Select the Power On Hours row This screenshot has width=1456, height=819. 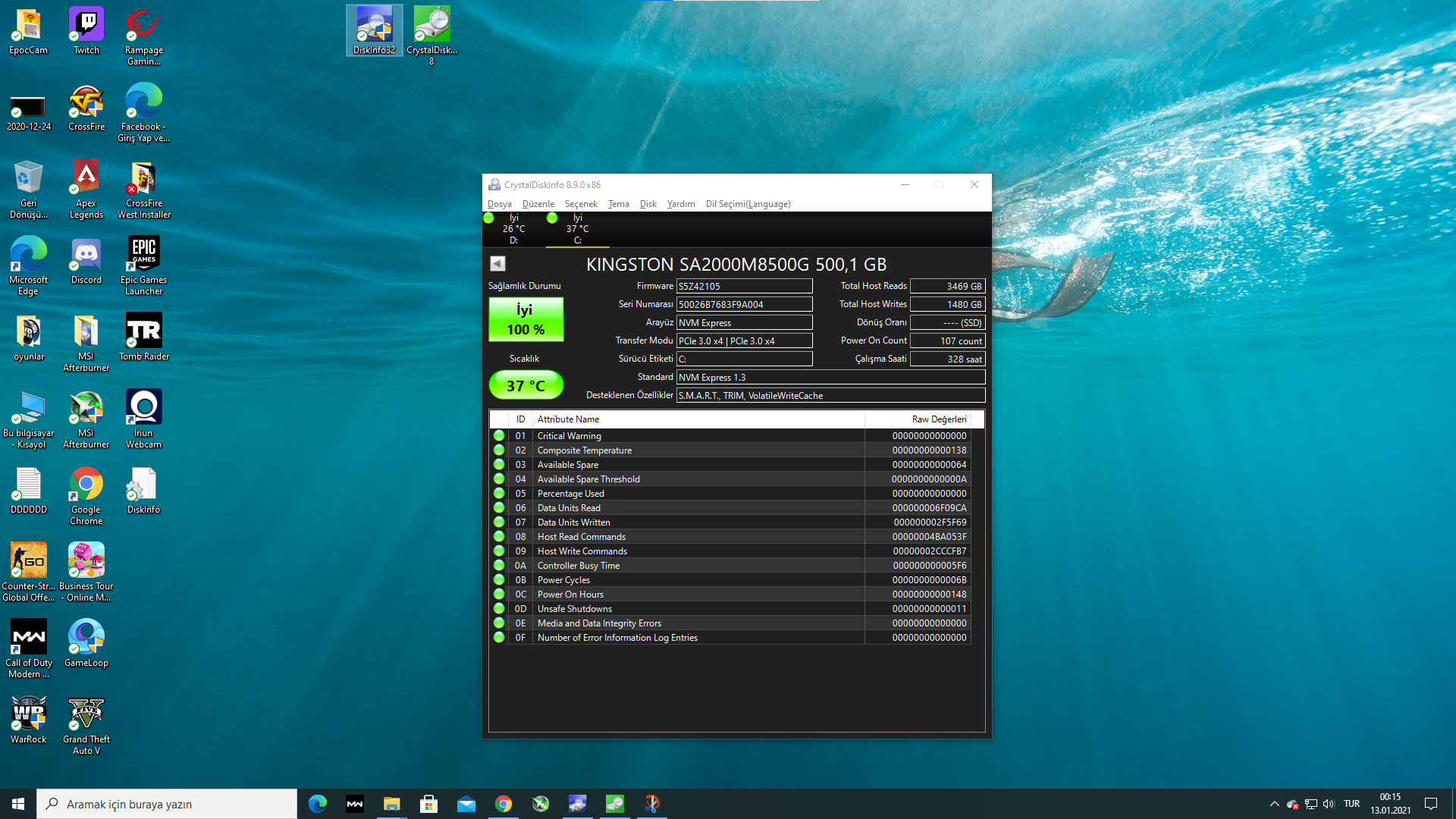tap(730, 595)
